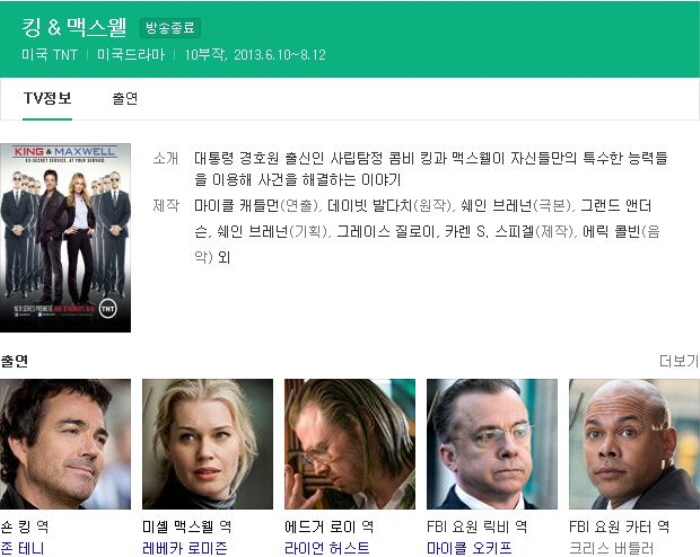This screenshot has height=557, width=700.
Task: Click the 마이클 캐틀먼 director name
Action: point(237,206)
